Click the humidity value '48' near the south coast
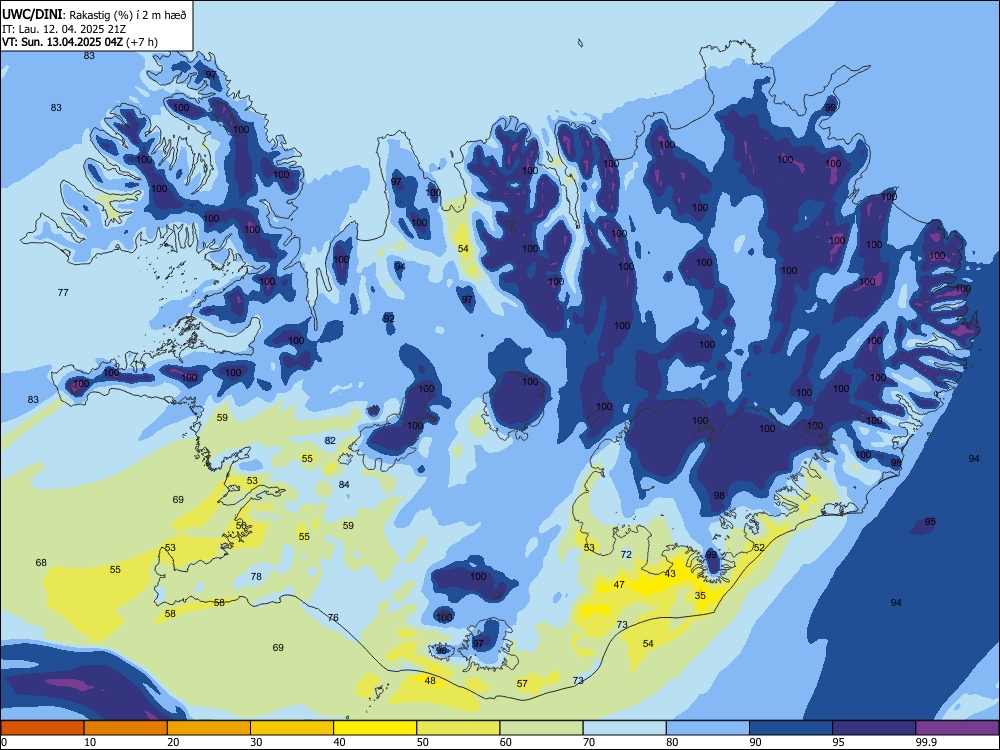The width and height of the screenshot is (1000, 750). click(430, 680)
